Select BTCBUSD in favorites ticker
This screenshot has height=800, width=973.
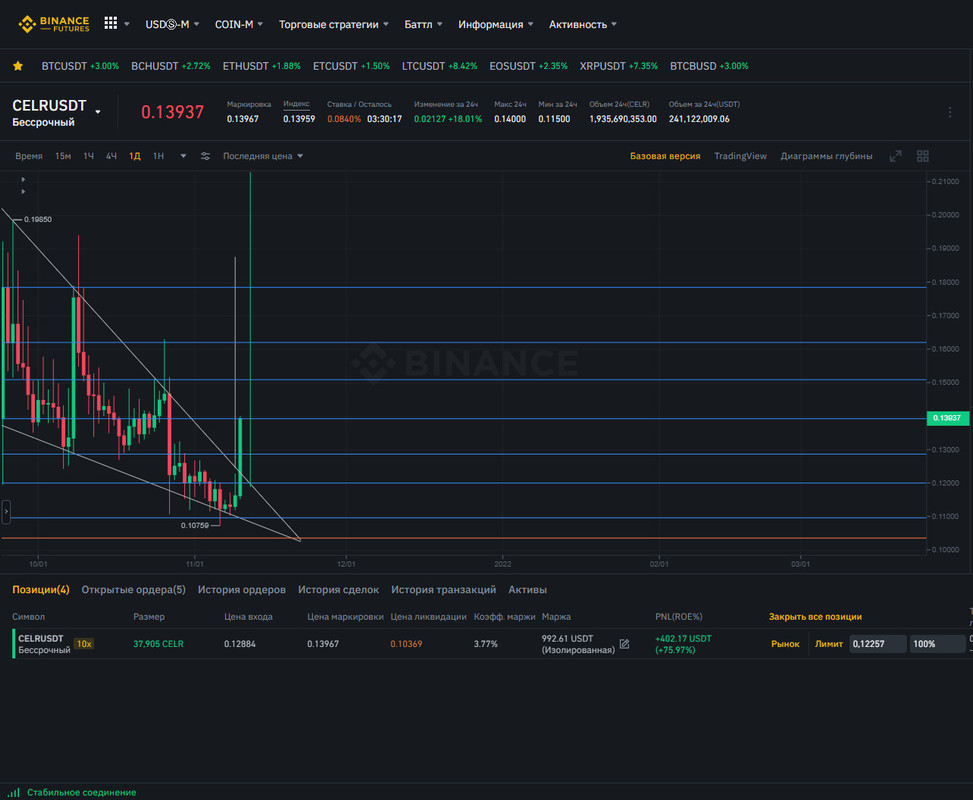[709, 66]
